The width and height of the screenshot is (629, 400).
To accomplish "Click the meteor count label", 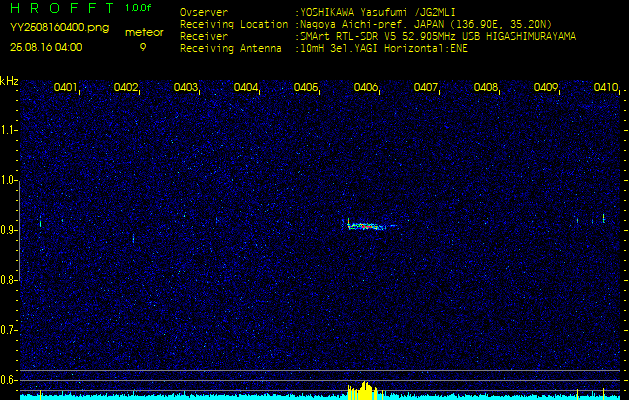I will [x=144, y=33].
